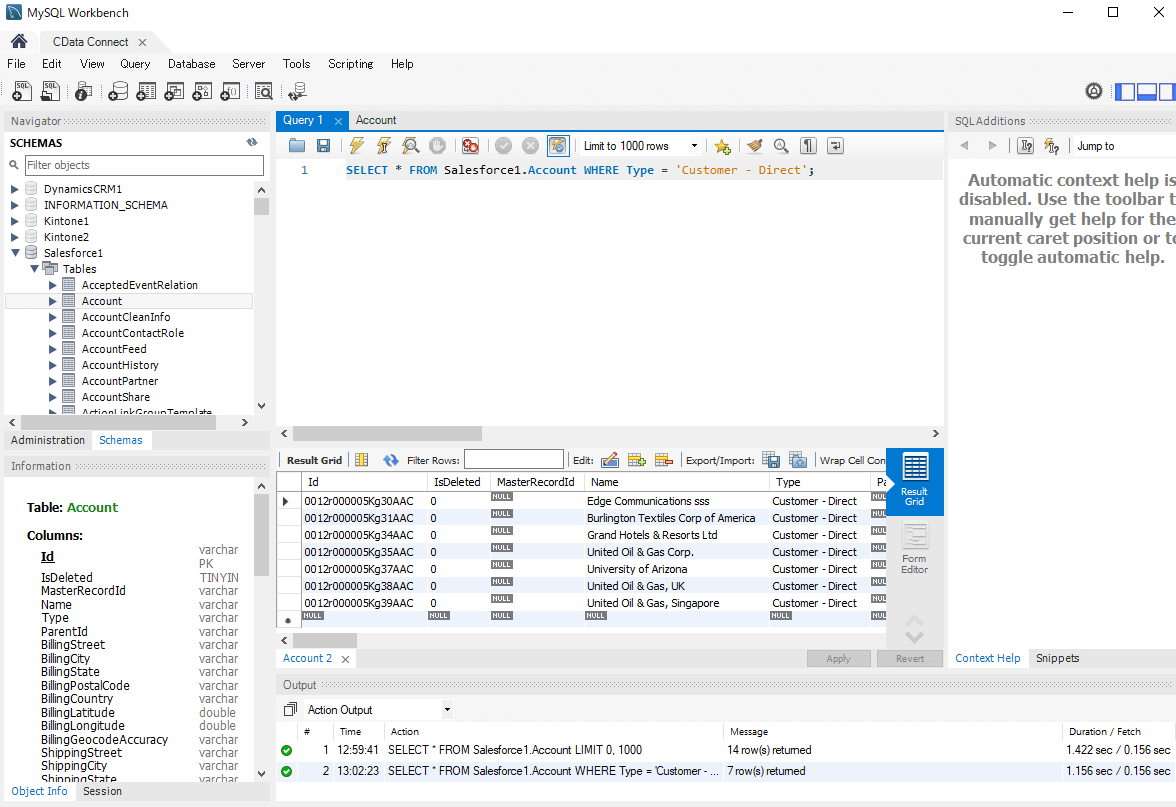1176x807 pixels.
Task: Click the Insert new row icon
Action: click(x=636, y=460)
